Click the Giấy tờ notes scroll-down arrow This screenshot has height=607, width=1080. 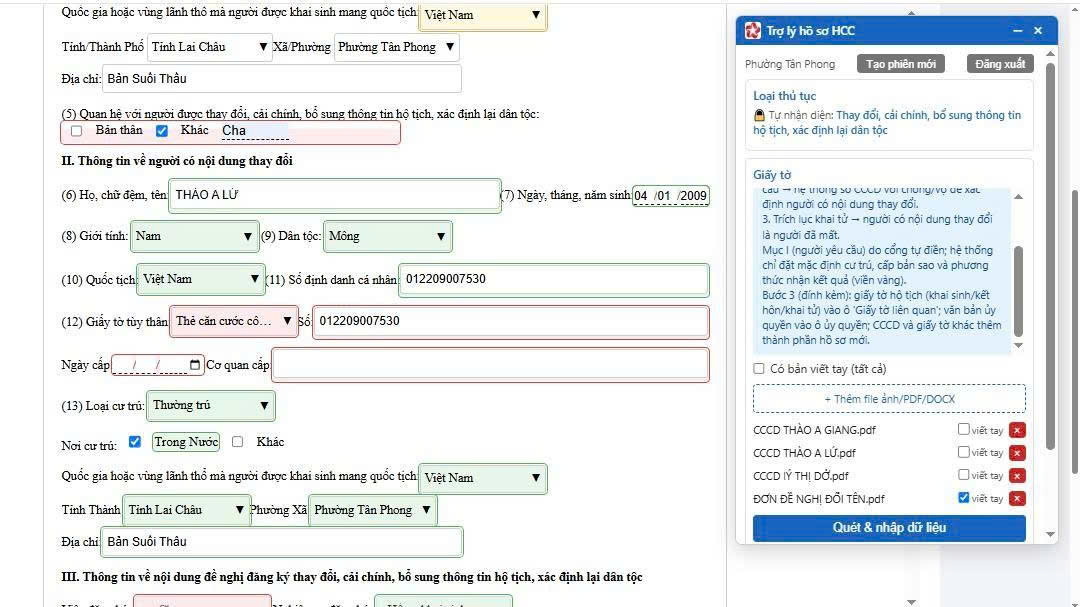[1019, 346]
